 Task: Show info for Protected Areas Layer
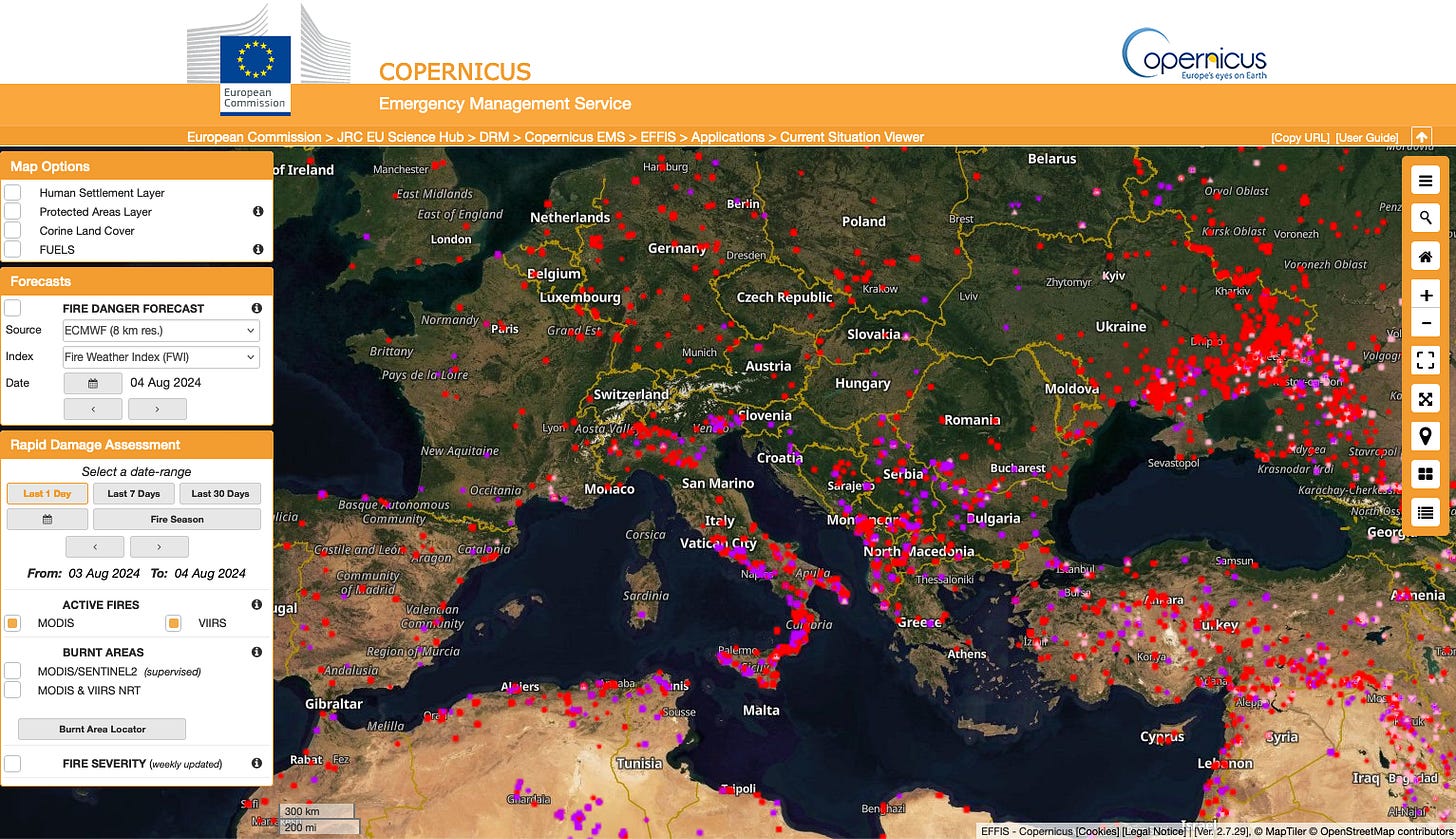257,212
